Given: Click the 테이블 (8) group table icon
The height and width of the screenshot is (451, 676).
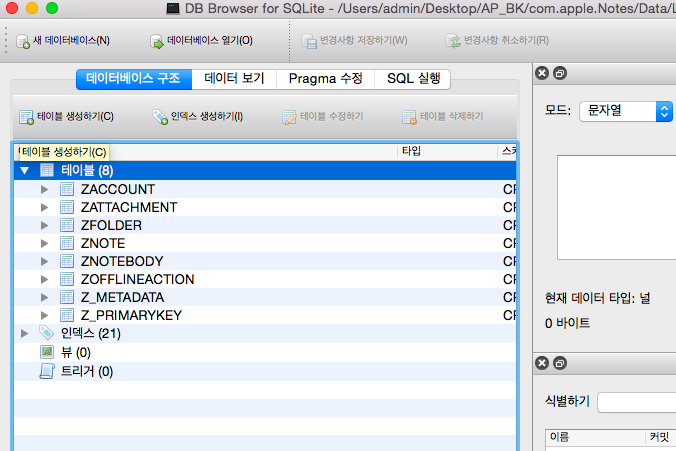Looking at the screenshot, I should pos(47,171).
